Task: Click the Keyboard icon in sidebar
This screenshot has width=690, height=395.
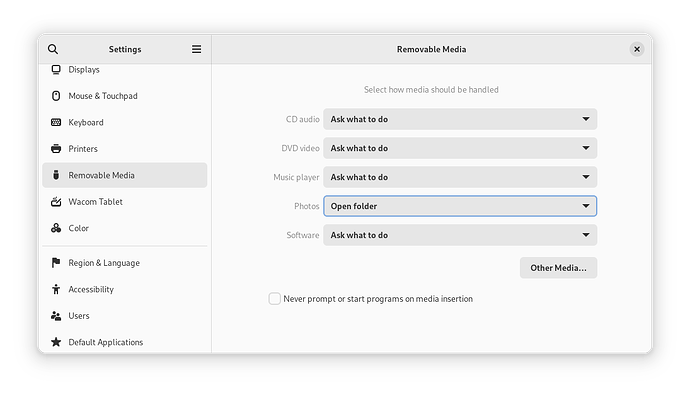Action: pos(56,122)
